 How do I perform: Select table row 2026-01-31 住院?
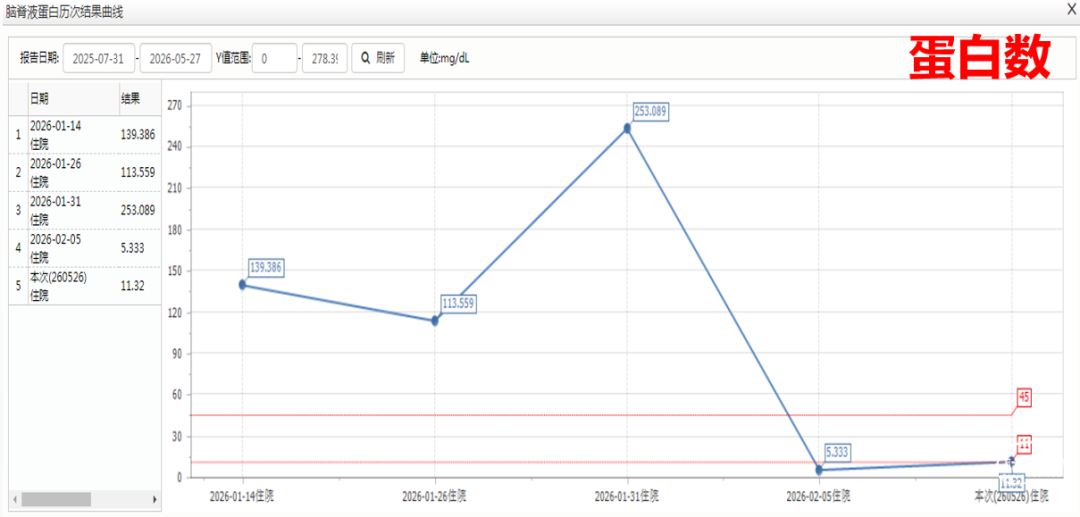(85, 211)
